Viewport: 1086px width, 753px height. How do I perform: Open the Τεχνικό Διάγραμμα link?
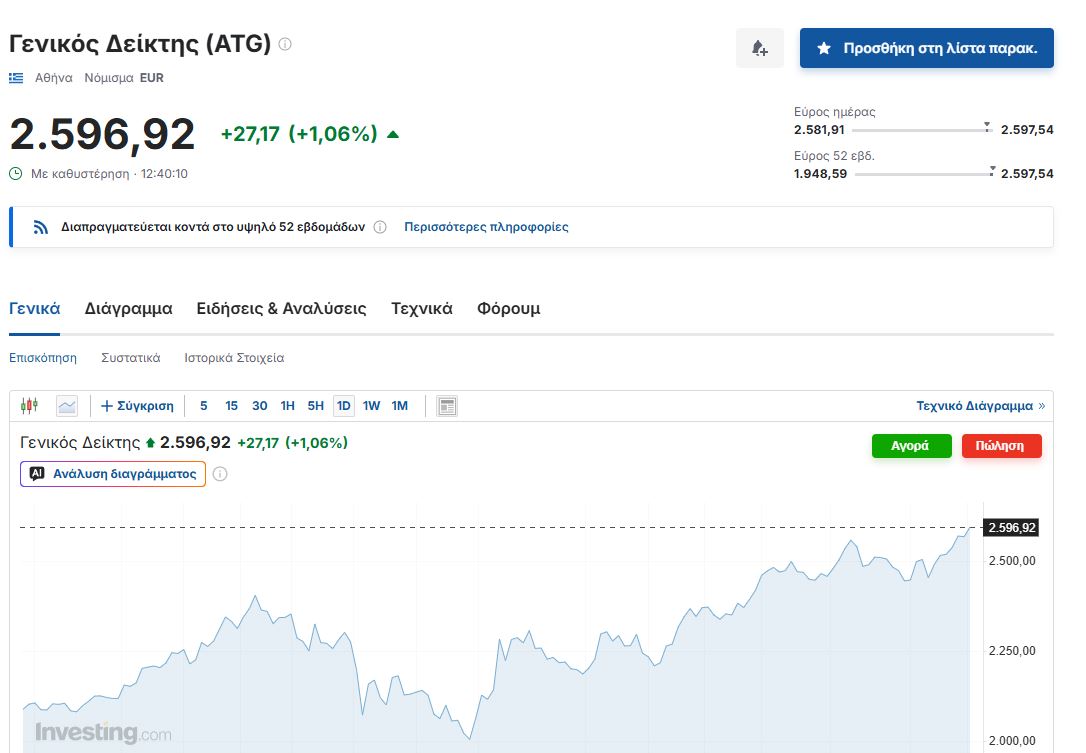980,406
